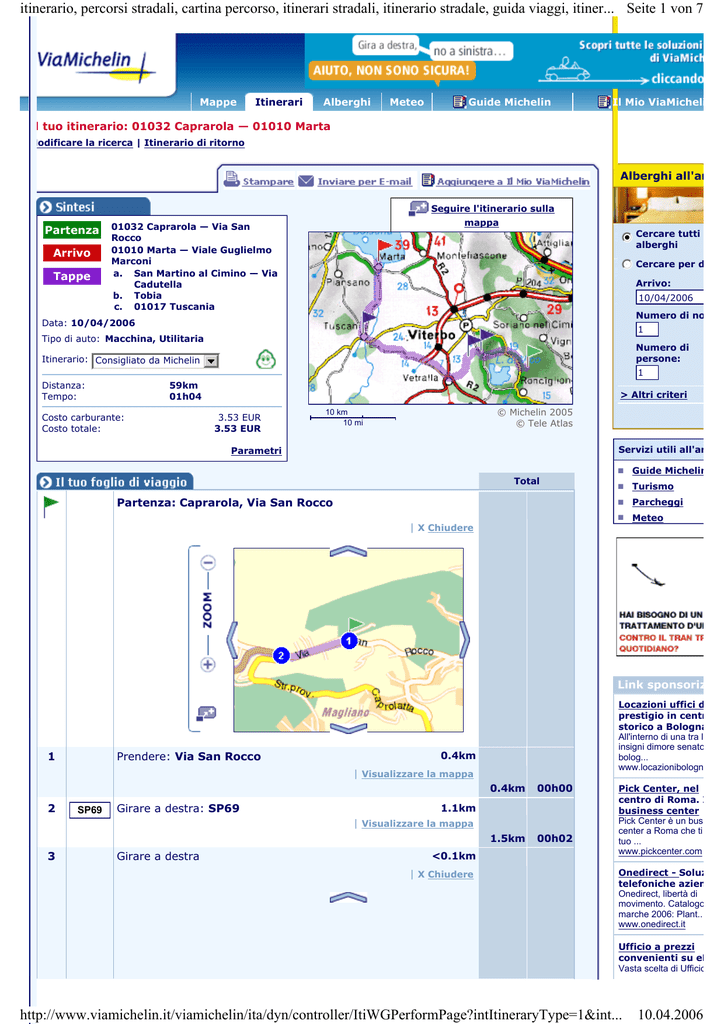Click the Itinerario di ritorno link

(195, 142)
